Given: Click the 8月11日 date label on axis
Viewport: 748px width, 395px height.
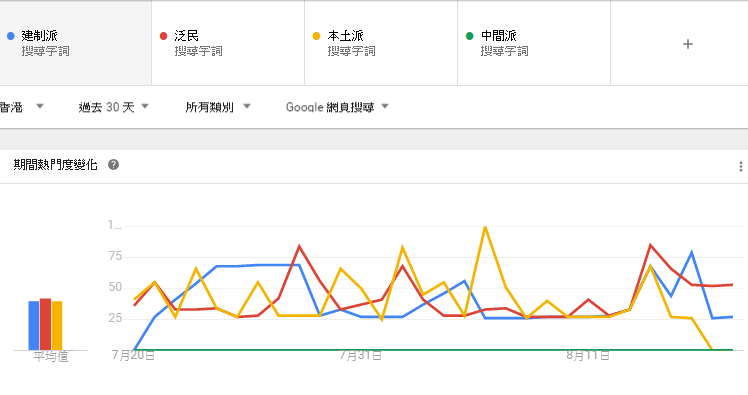Looking at the screenshot, I should coord(588,356).
